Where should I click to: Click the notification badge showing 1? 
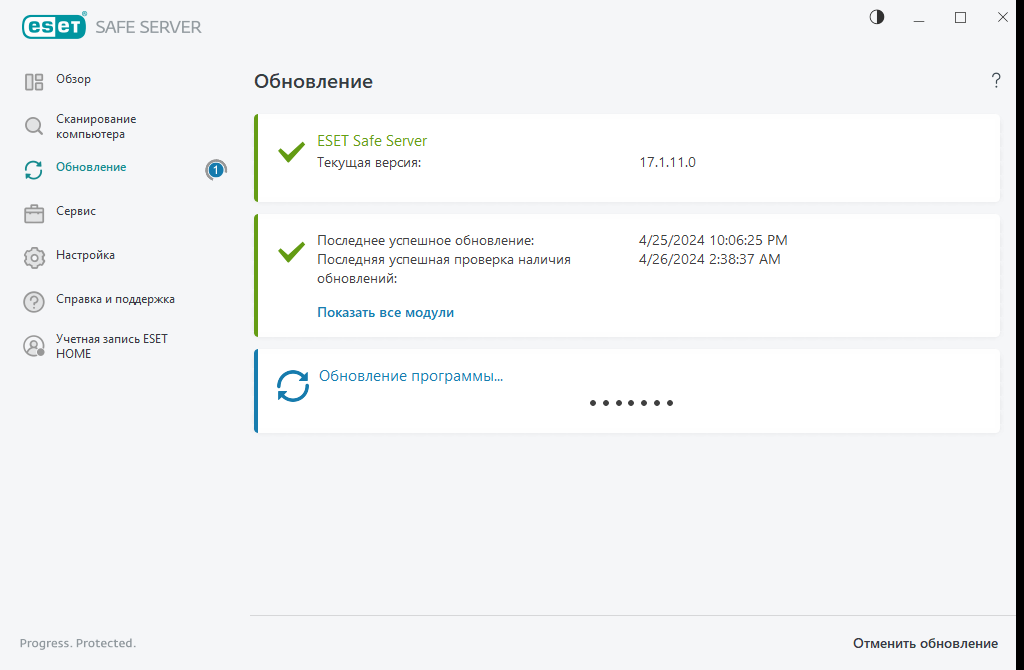pos(216,170)
